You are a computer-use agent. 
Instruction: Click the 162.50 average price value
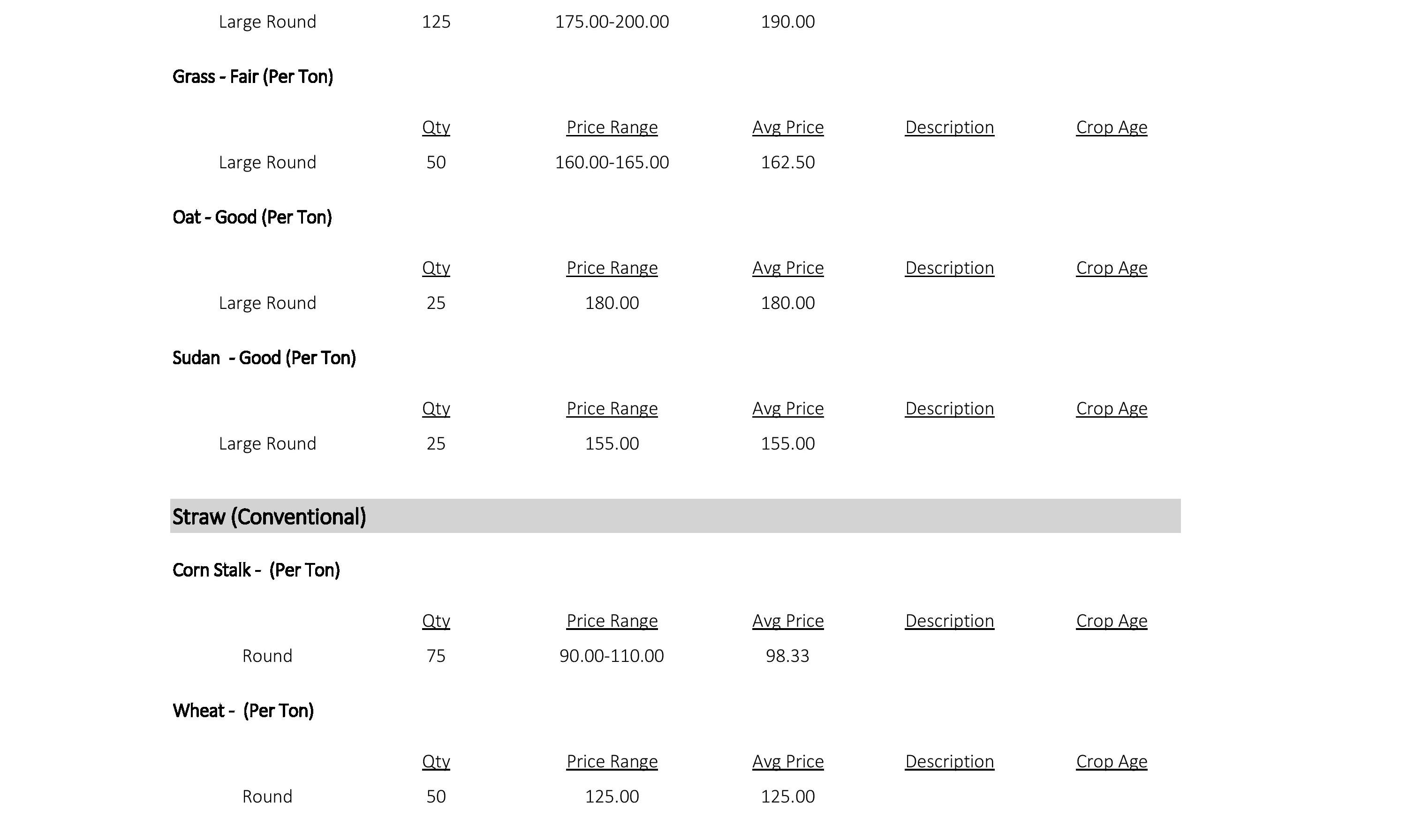point(787,163)
